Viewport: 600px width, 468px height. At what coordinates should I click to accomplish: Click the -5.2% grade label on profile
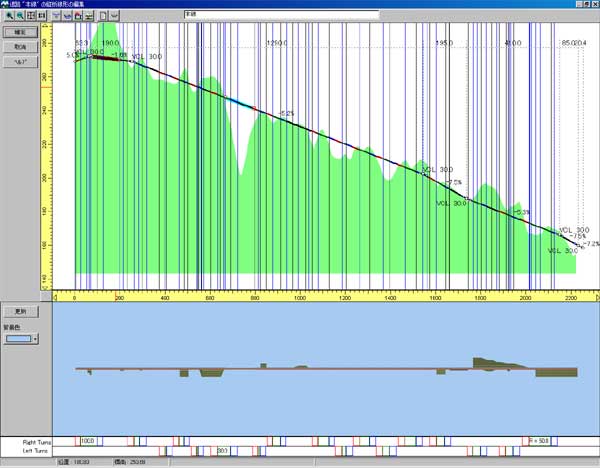[x=286, y=113]
